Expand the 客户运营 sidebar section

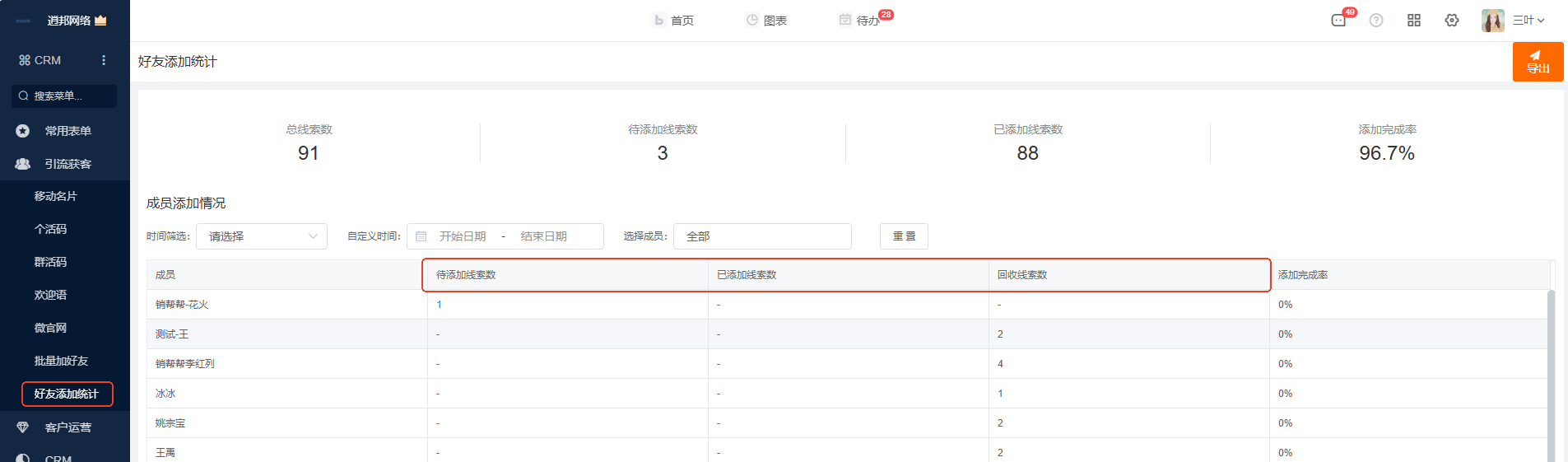(x=67, y=427)
